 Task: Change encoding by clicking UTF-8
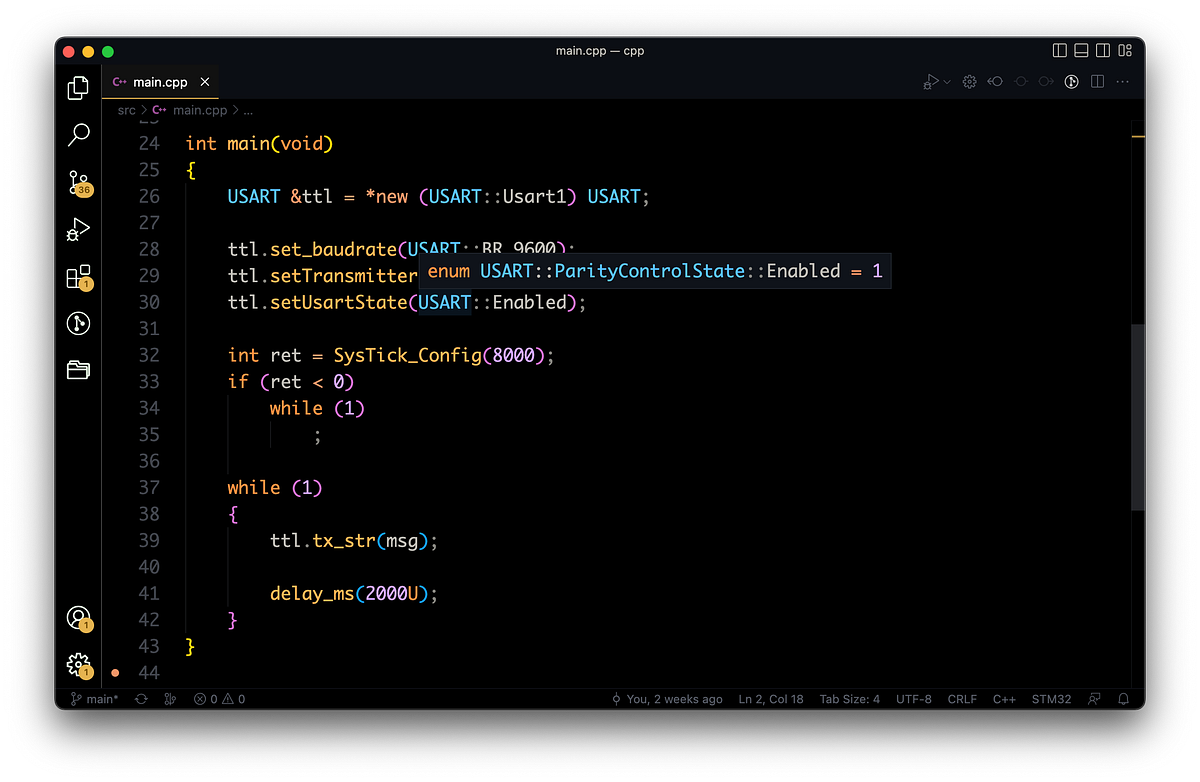[913, 699]
